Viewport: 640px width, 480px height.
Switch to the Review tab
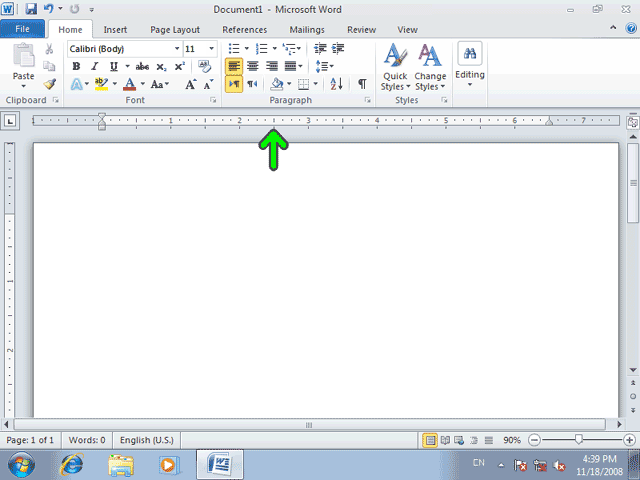coord(361,29)
